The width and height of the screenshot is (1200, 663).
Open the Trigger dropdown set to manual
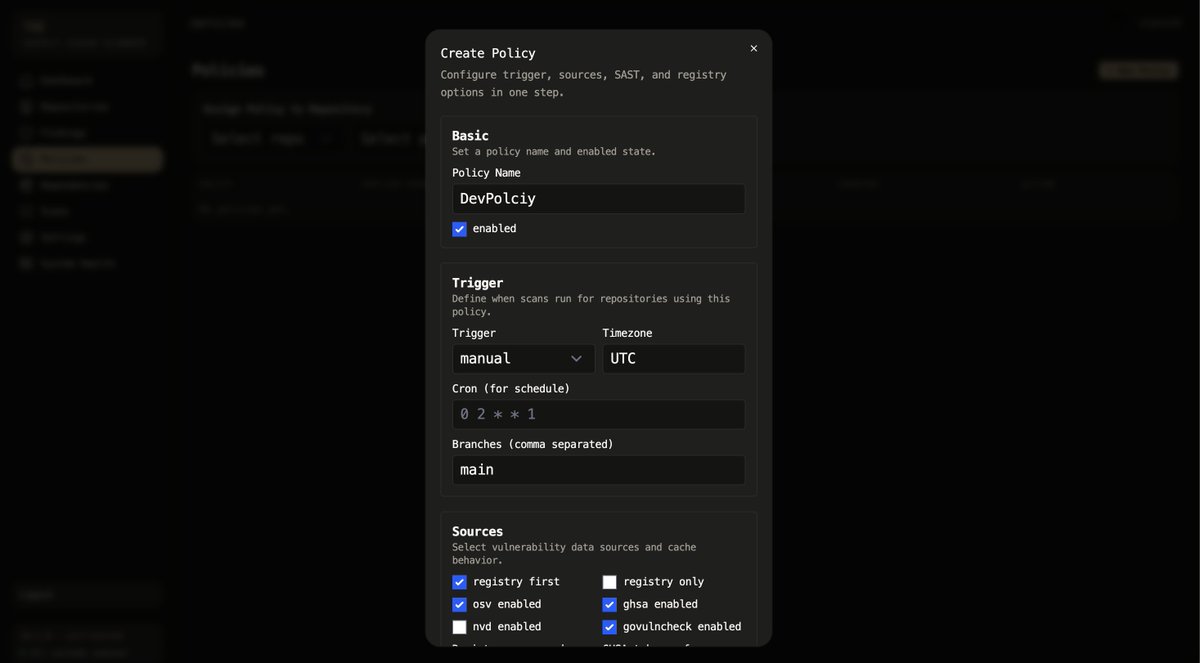(523, 359)
